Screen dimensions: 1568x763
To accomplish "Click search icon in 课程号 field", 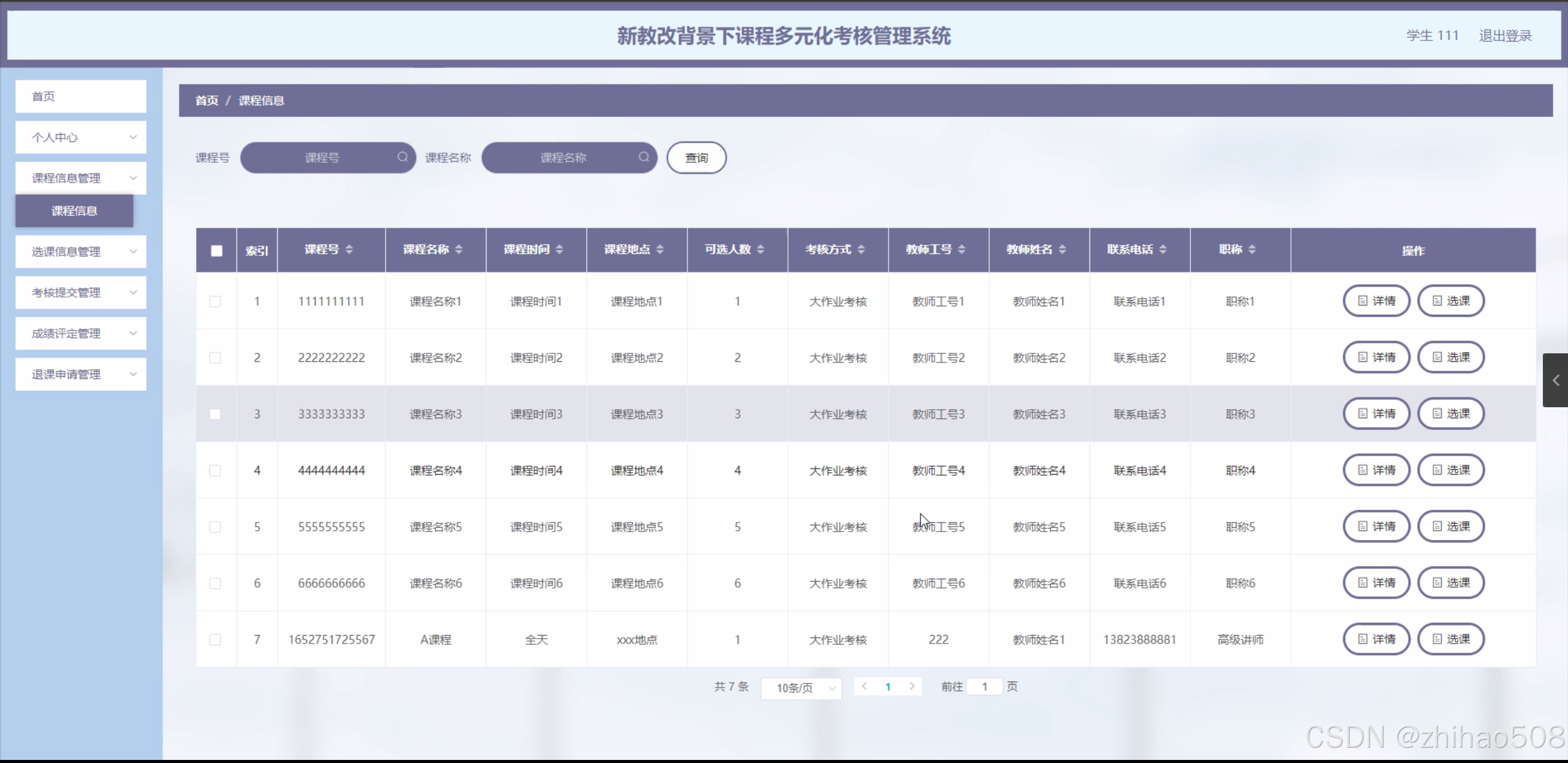I will [402, 157].
